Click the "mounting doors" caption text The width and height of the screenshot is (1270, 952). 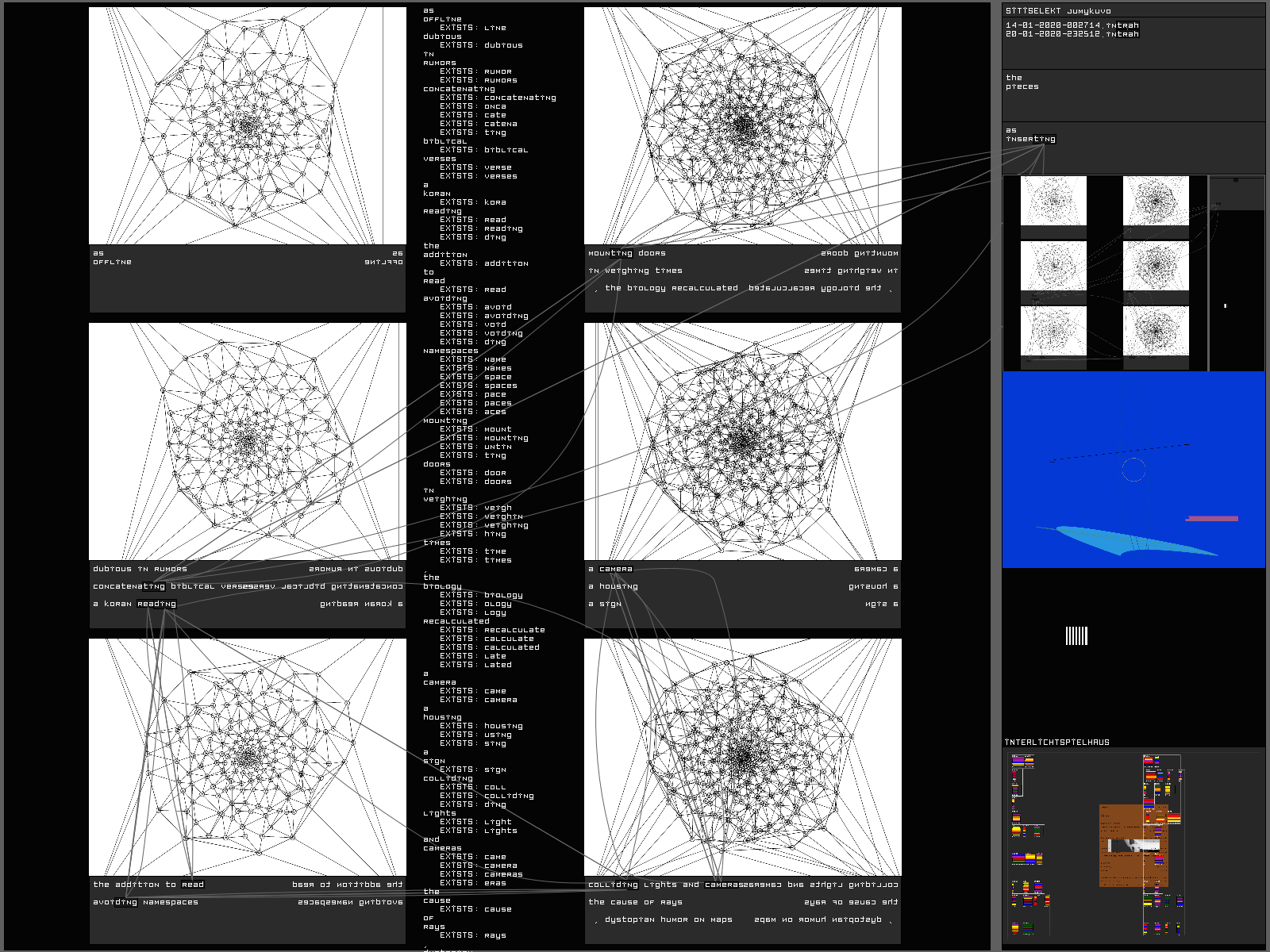626,253
